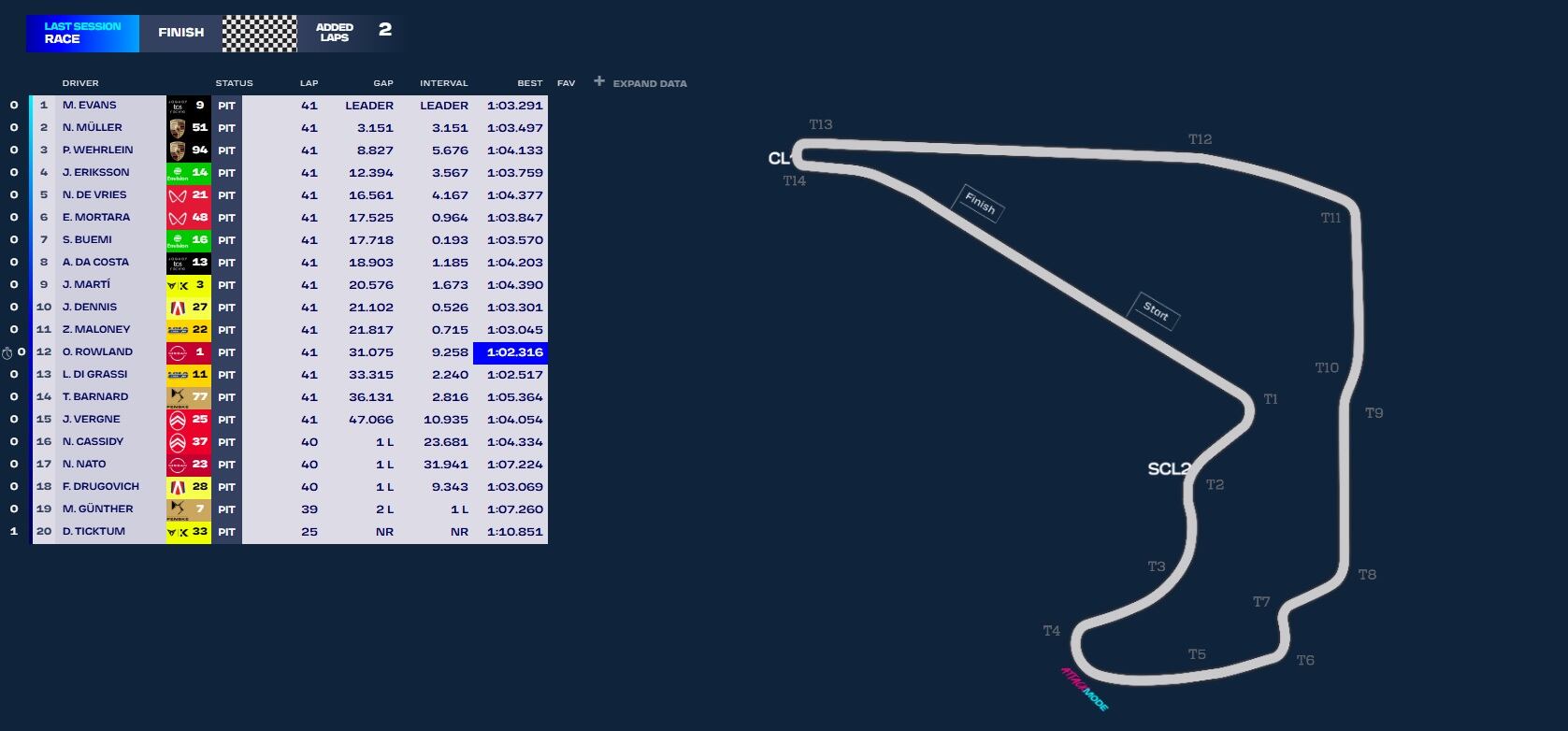
Task: Click Citroën team badge number 37
Action: pyautogui.click(x=188, y=442)
